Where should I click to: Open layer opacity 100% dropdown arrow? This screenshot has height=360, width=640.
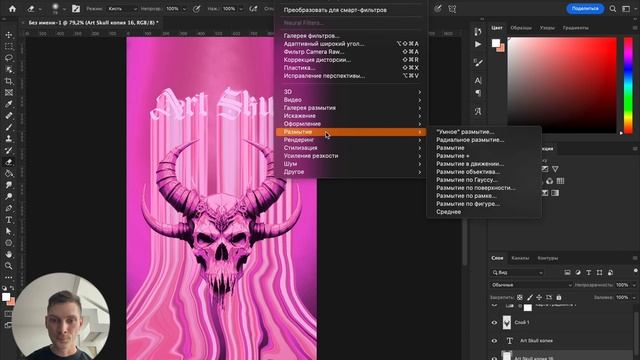pyautogui.click(x=634, y=285)
